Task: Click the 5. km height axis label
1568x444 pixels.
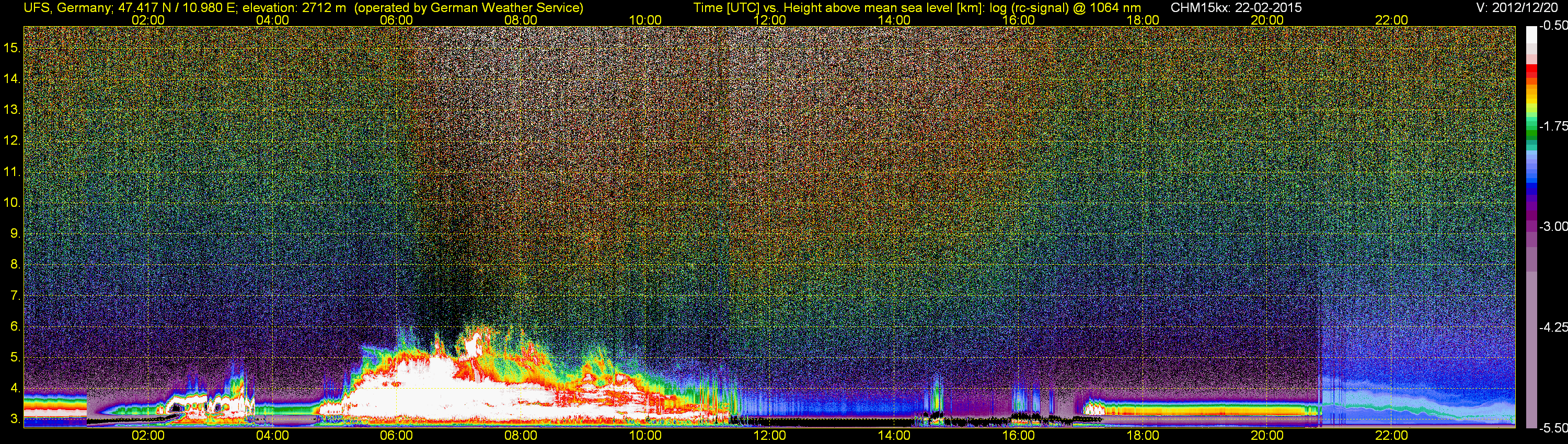Action: 15,357
